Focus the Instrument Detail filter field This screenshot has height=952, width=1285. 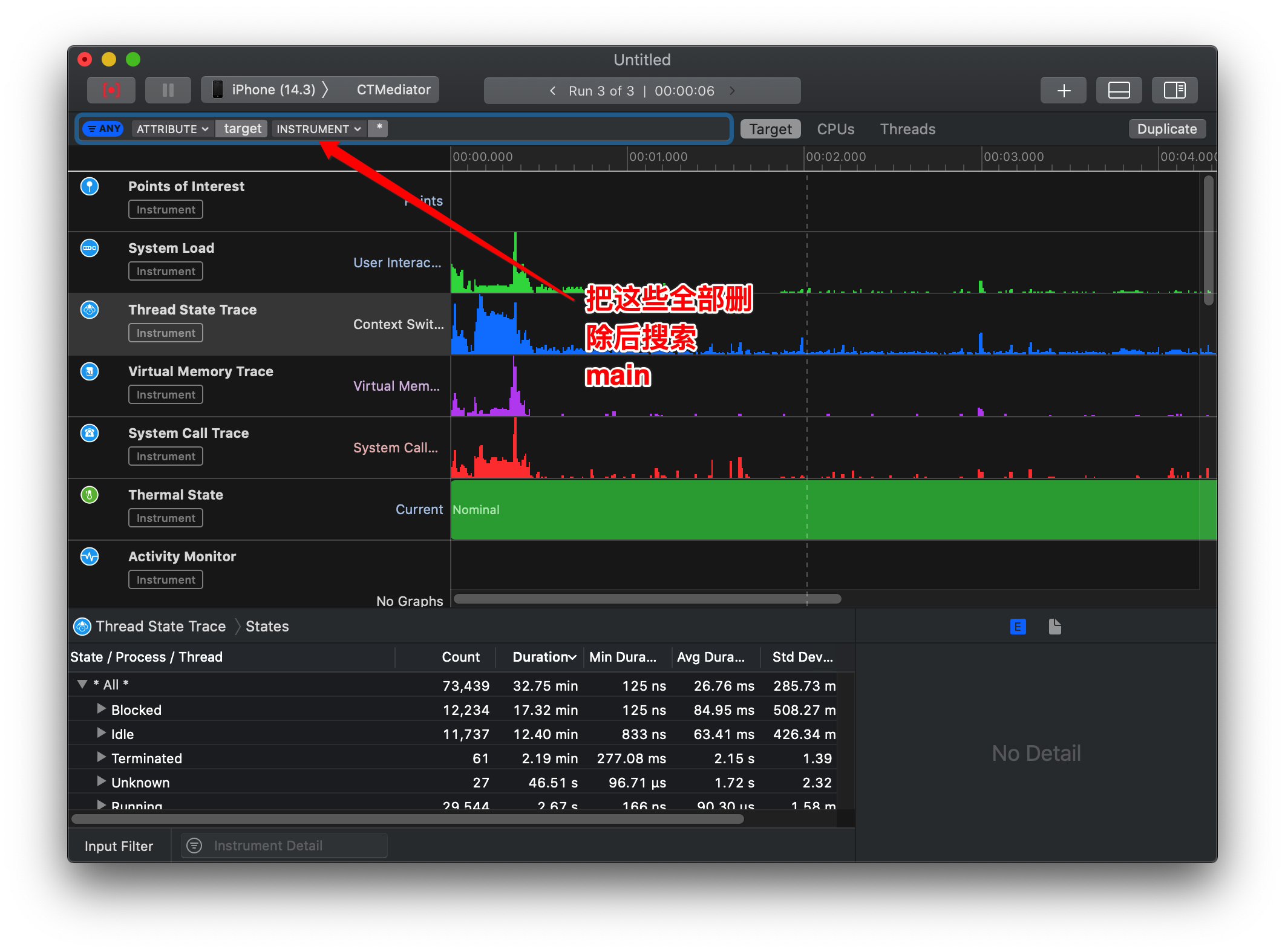click(x=284, y=846)
